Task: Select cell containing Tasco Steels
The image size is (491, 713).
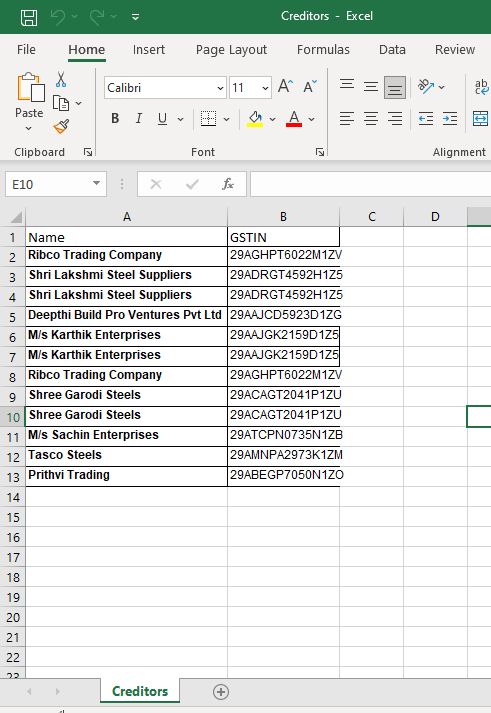Action: [126, 455]
